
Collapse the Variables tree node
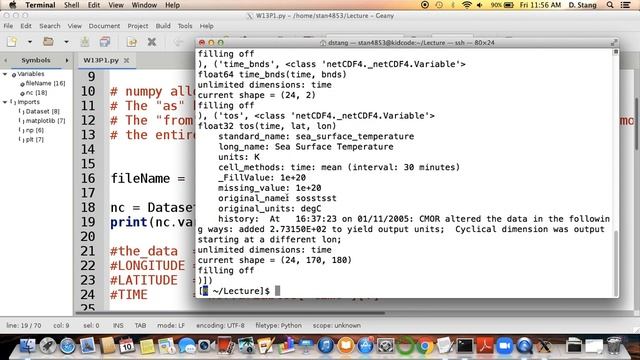pos(5,74)
